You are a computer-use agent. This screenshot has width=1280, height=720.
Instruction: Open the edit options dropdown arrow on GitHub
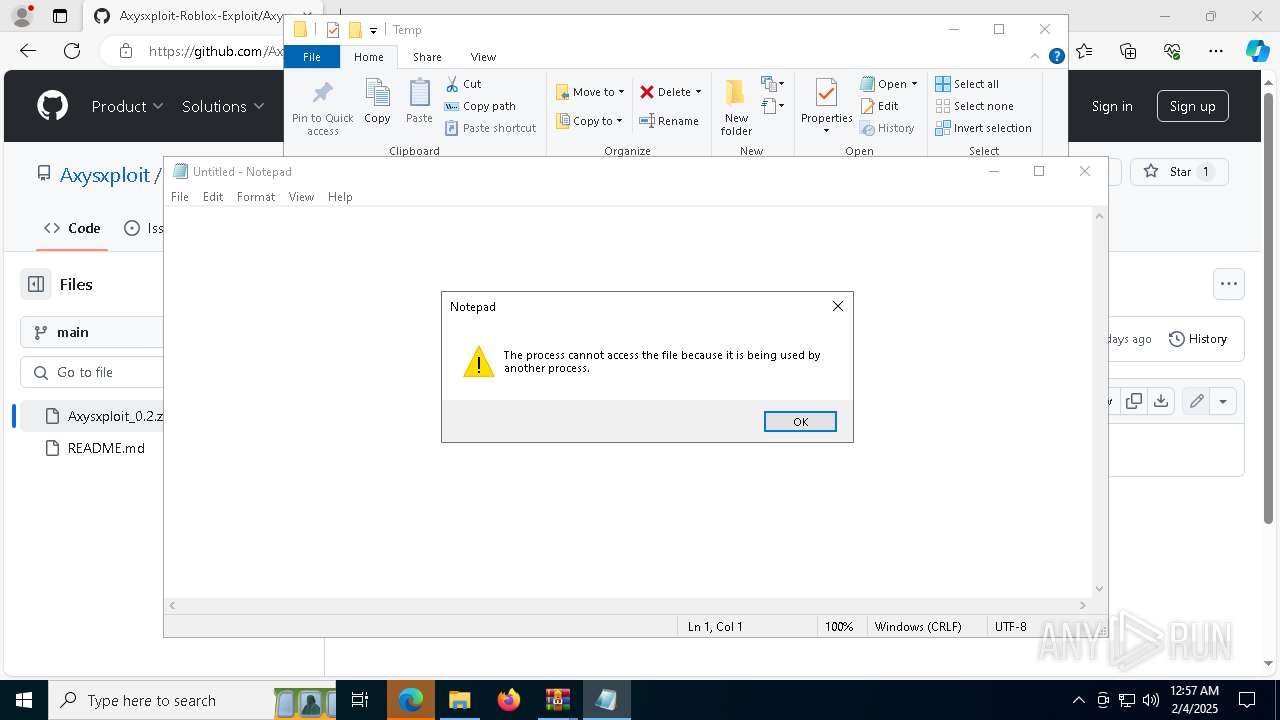[x=1223, y=401]
